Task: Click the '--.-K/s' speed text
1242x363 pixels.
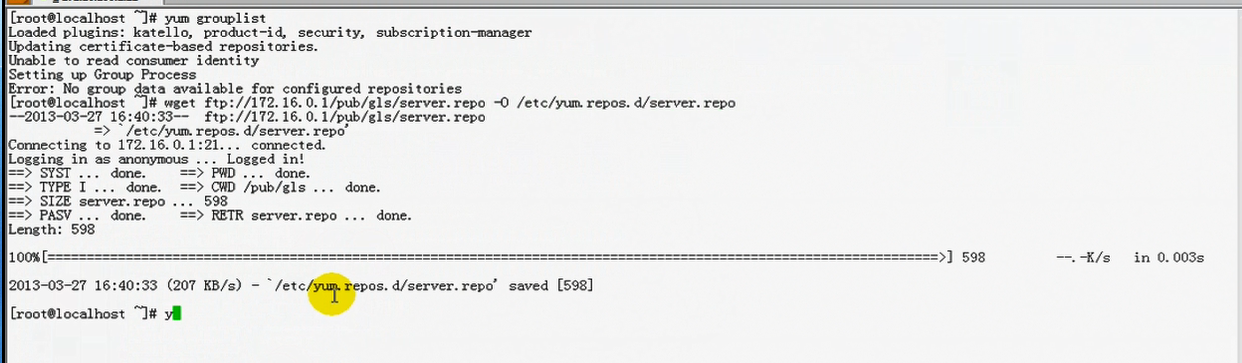Action: tap(1084, 258)
